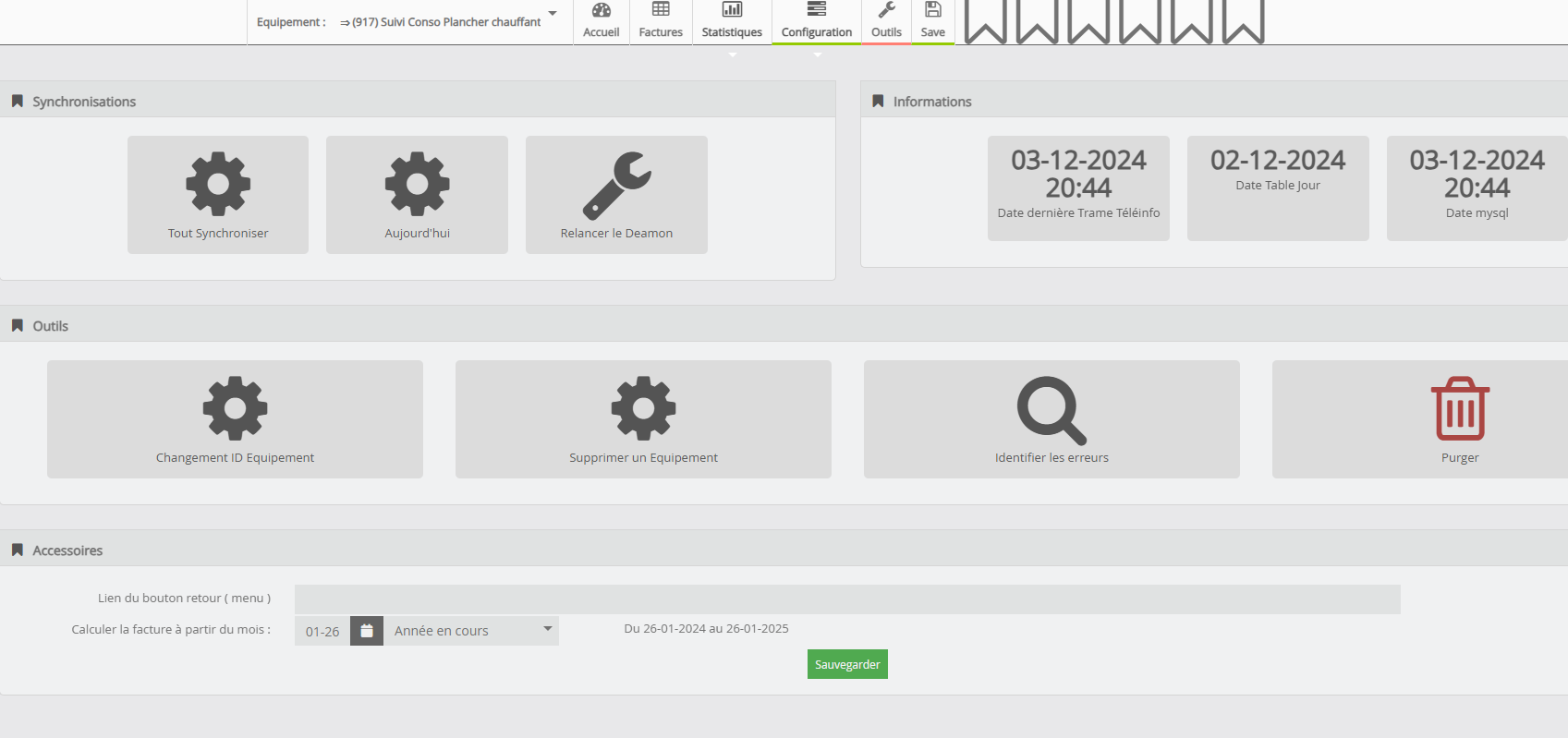
Task: Click the Tout Synchroniser gear icon
Action: click(x=218, y=184)
